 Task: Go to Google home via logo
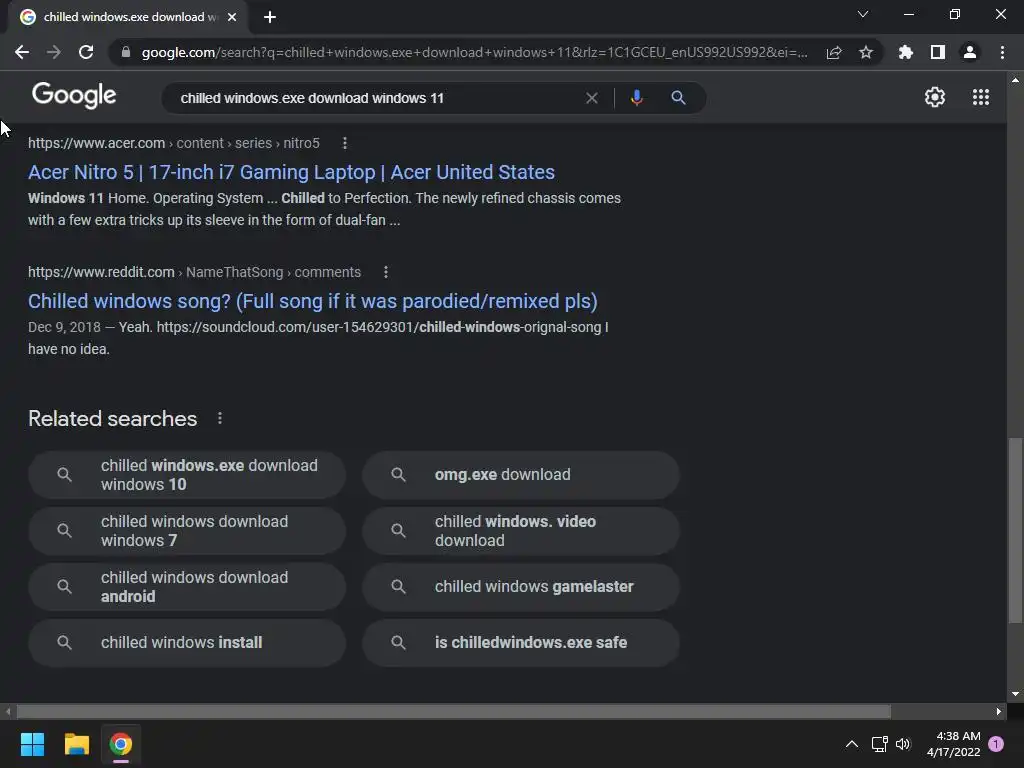pyautogui.click(x=74, y=95)
